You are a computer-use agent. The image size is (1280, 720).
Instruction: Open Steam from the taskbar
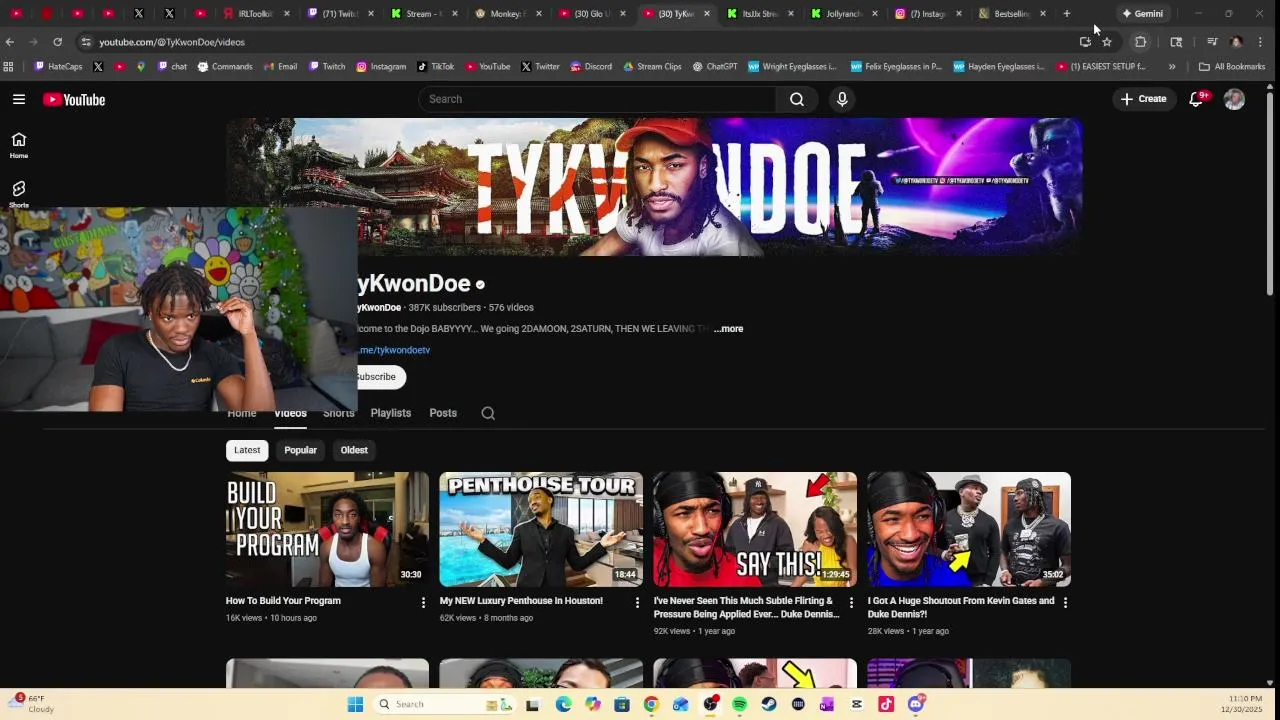769,704
